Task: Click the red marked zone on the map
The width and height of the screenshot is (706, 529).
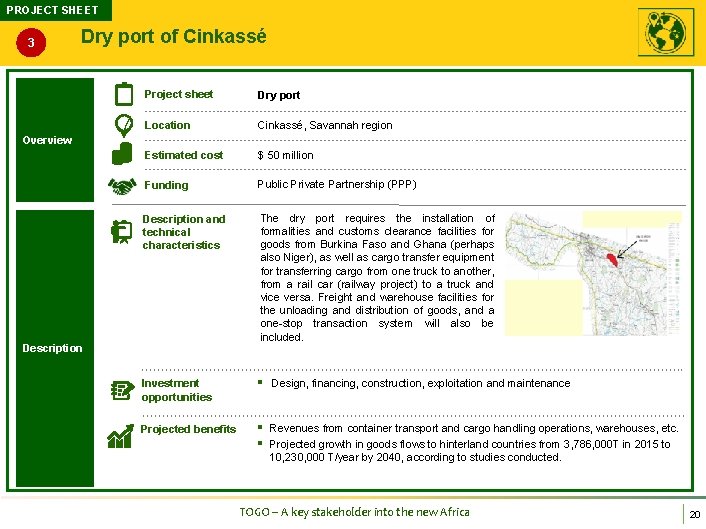Action: point(612,260)
